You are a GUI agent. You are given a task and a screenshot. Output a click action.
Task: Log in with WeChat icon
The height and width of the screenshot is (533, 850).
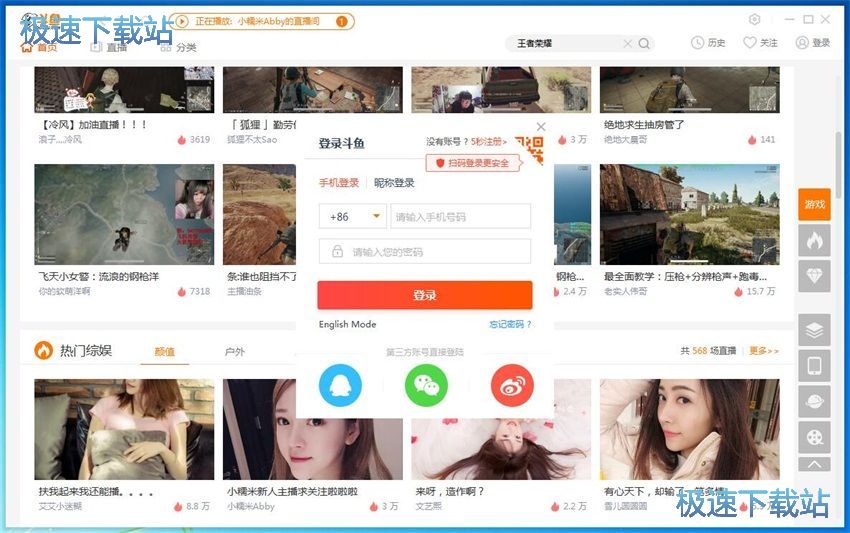[x=426, y=386]
